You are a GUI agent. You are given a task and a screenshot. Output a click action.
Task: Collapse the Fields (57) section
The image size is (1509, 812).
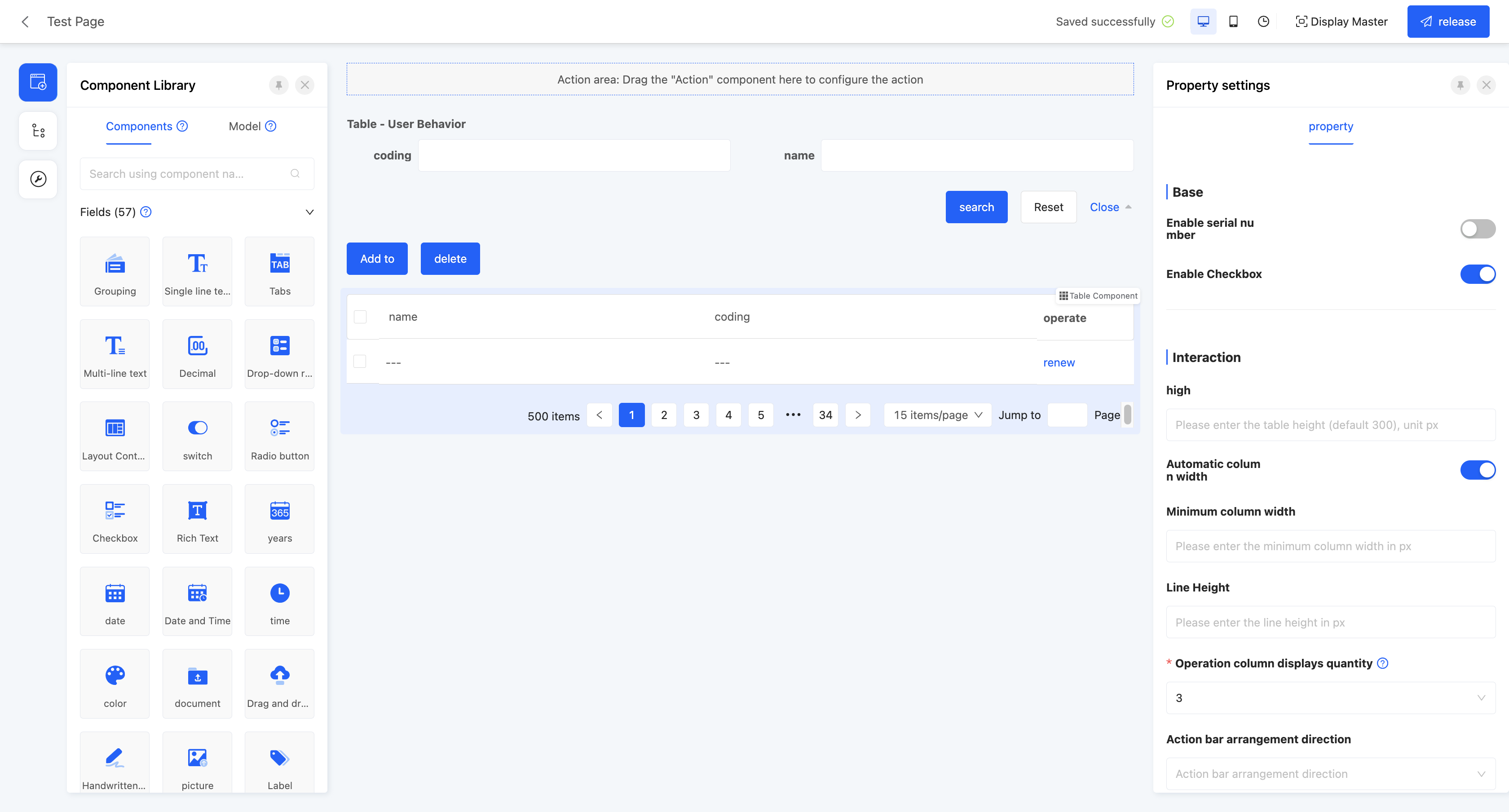click(x=309, y=212)
